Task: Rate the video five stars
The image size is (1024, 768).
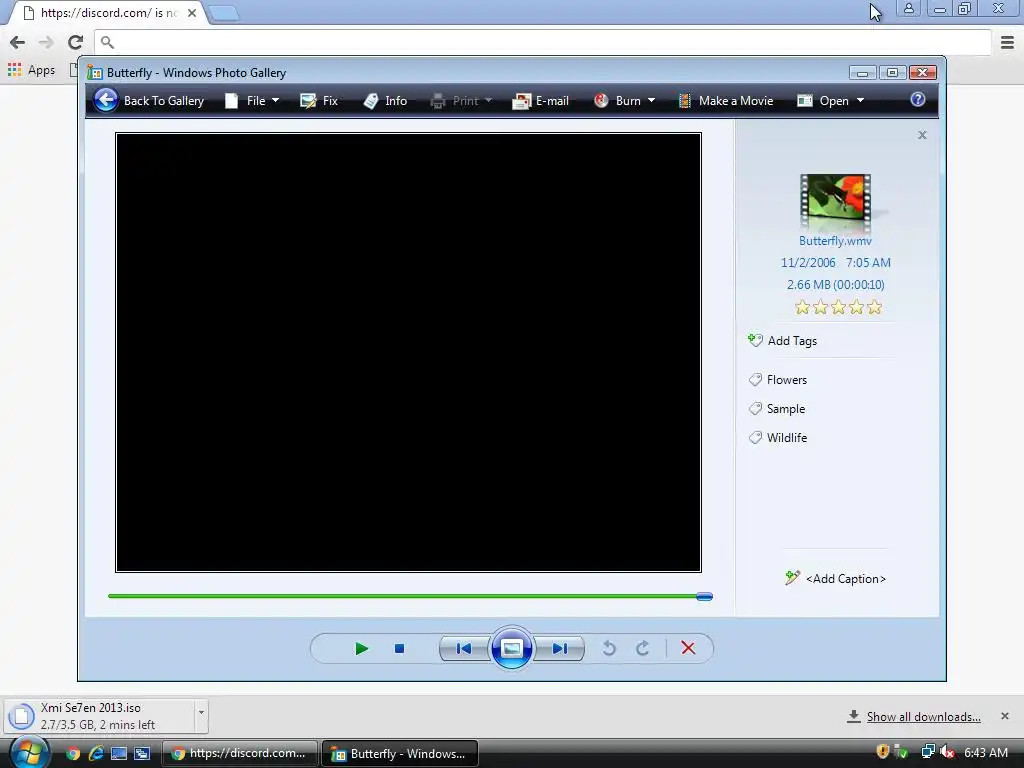Action: pos(874,307)
